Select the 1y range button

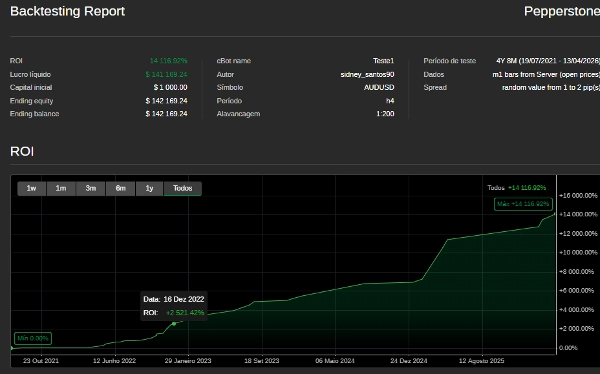(x=150, y=188)
